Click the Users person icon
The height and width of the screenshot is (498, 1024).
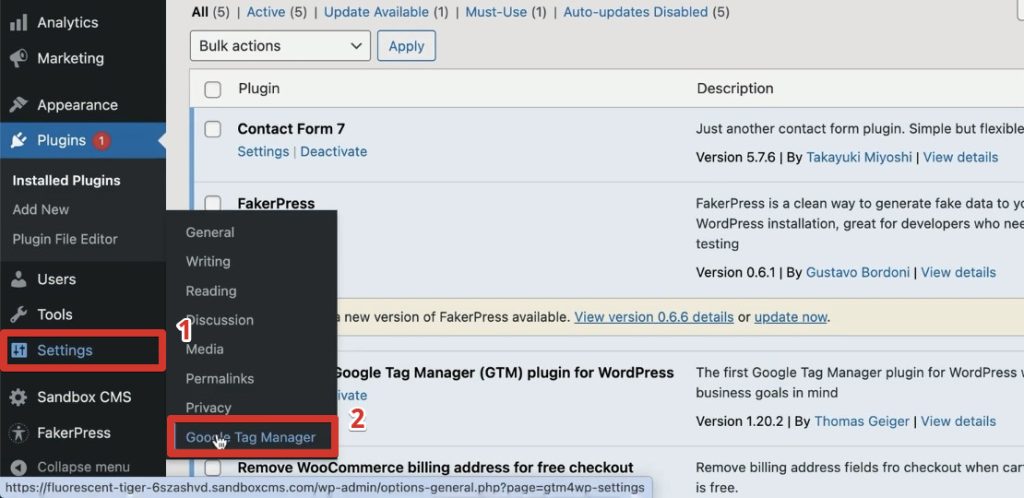[18, 279]
